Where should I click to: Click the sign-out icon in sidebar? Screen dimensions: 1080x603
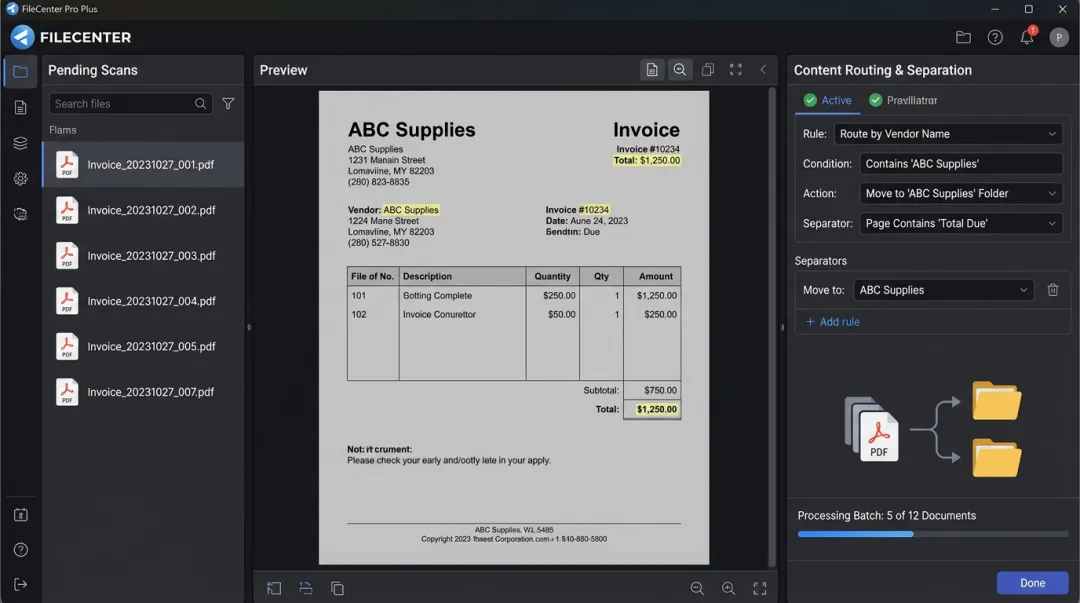(x=20, y=584)
